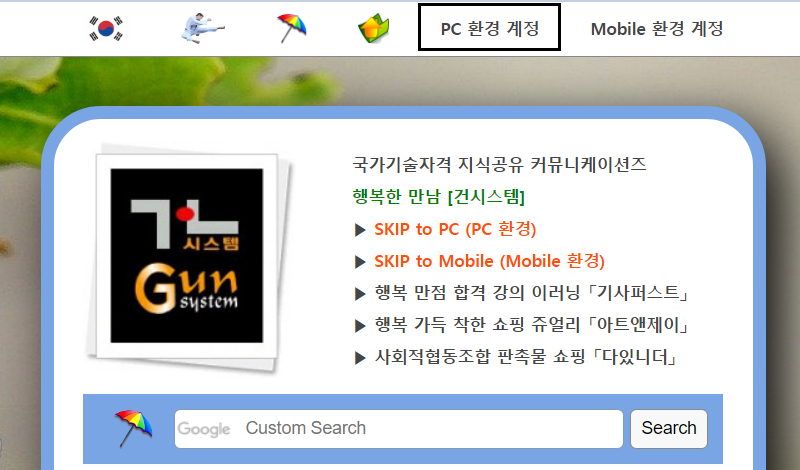
Task: Open the SKIP to Mobile link
Action: click(489, 261)
